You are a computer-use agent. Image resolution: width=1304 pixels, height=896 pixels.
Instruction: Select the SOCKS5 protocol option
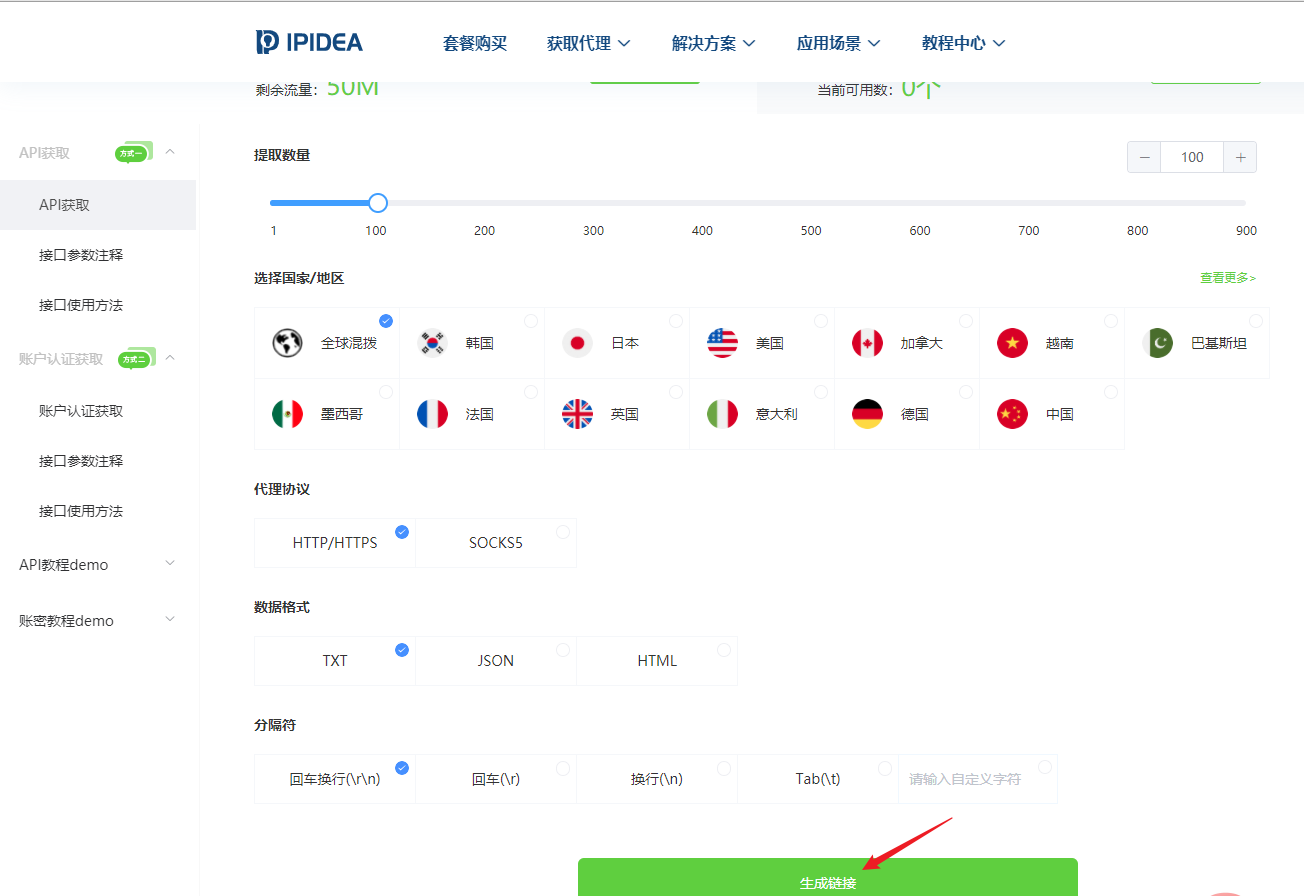point(496,543)
